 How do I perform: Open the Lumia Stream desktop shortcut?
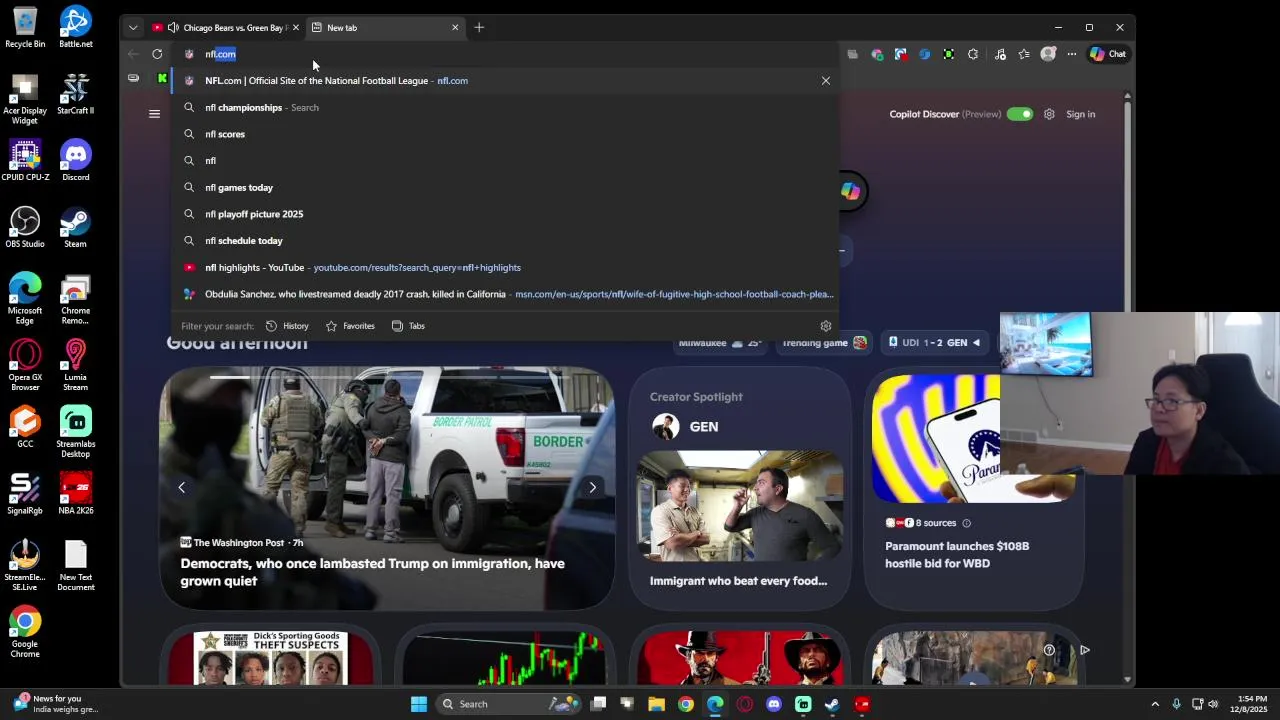tap(75, 365)
